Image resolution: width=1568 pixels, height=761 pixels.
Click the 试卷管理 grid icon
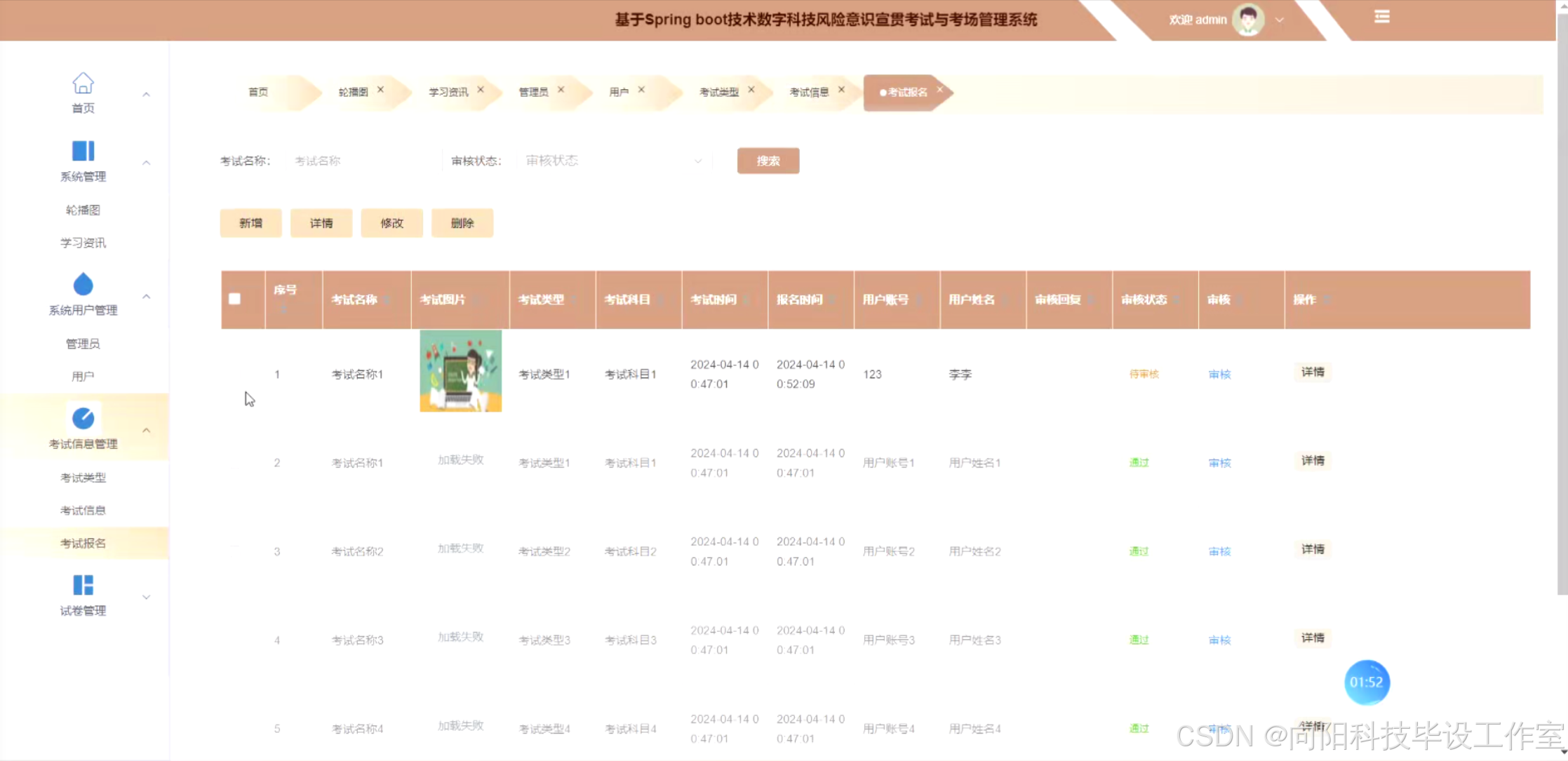pos(83,585)
